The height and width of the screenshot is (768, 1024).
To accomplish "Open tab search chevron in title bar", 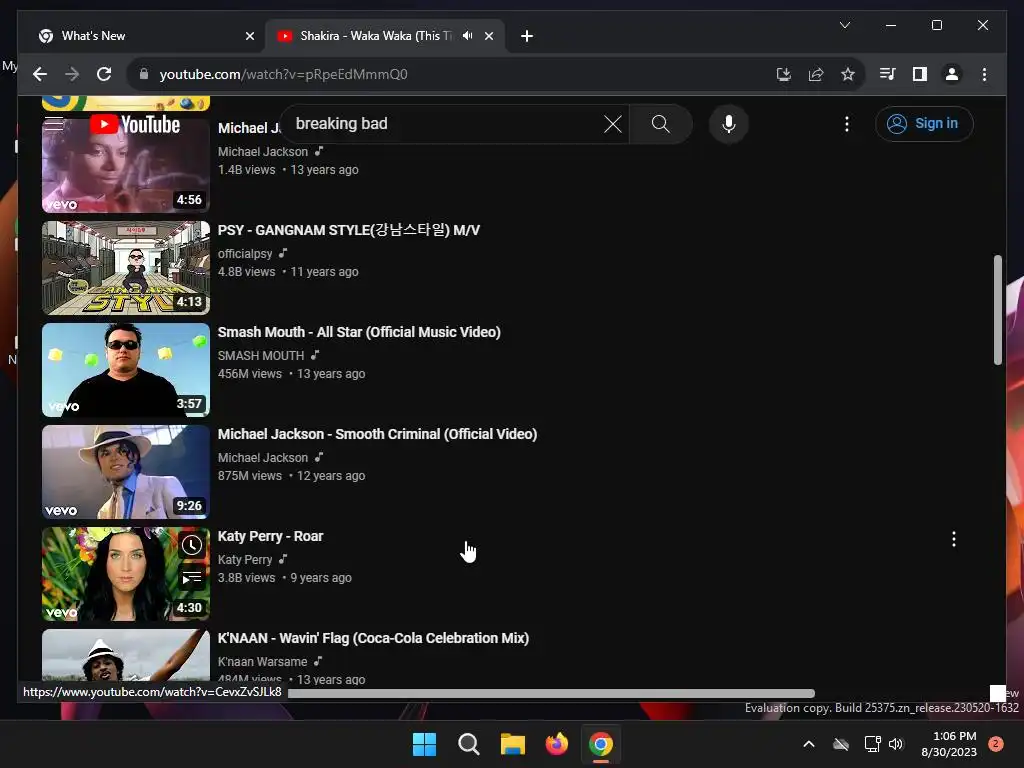I will [x=844, y=25].
